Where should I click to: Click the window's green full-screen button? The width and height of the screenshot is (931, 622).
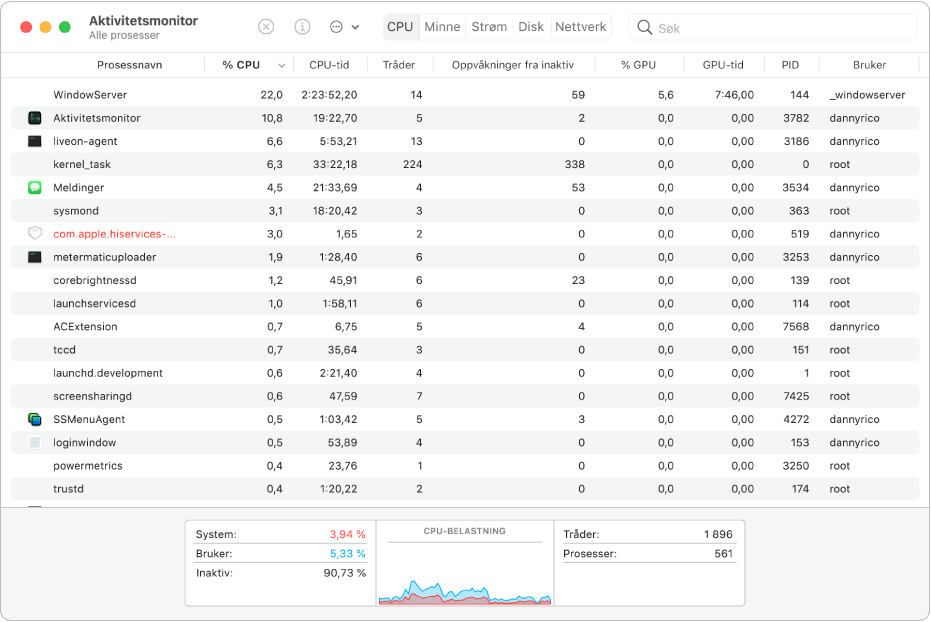[x=65, y=27]
